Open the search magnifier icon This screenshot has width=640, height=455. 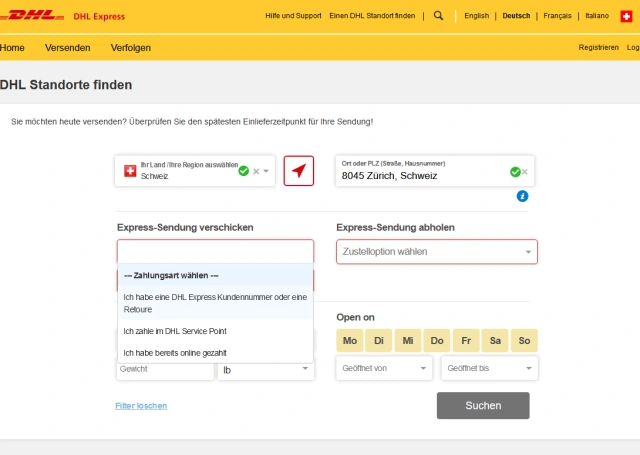(438, 16)
